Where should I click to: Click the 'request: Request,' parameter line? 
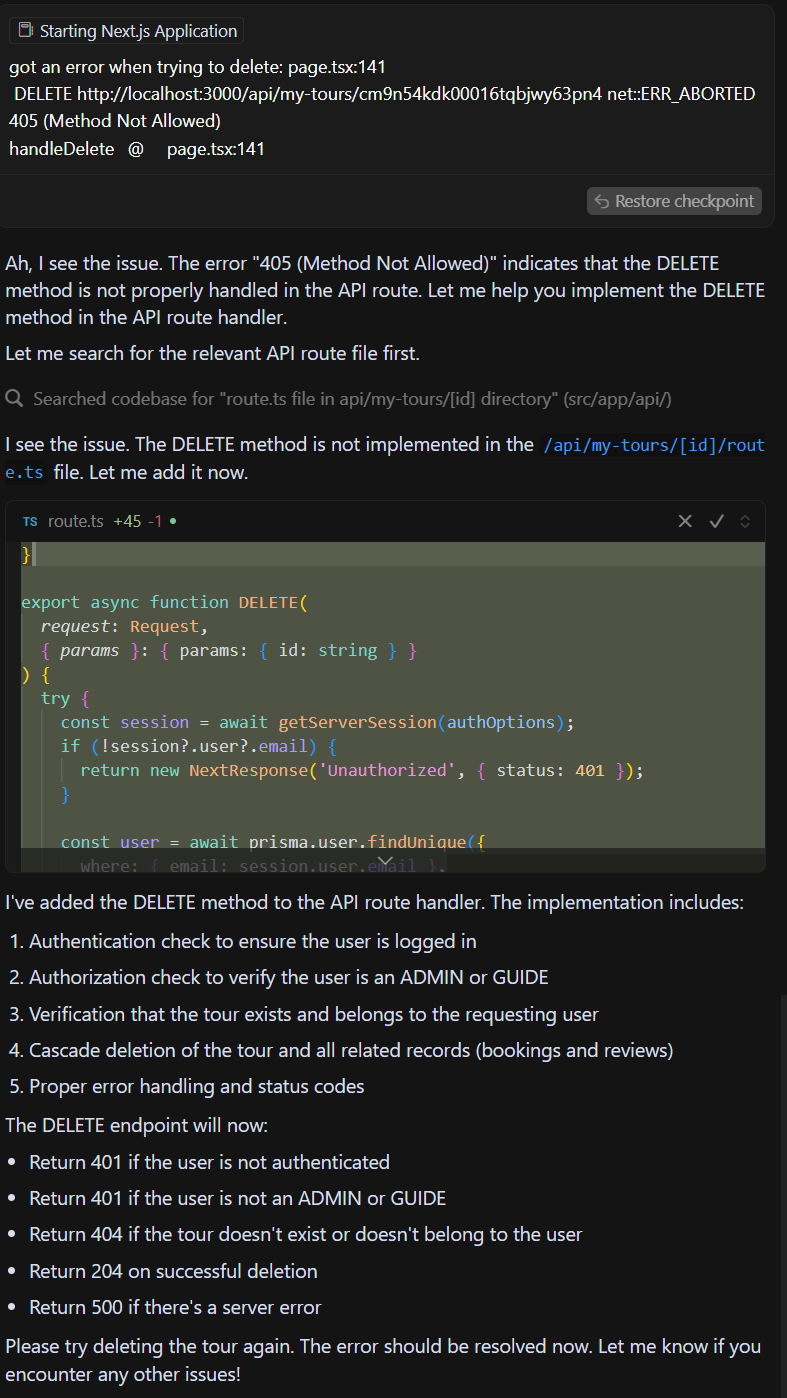click(x=124, y=626)
